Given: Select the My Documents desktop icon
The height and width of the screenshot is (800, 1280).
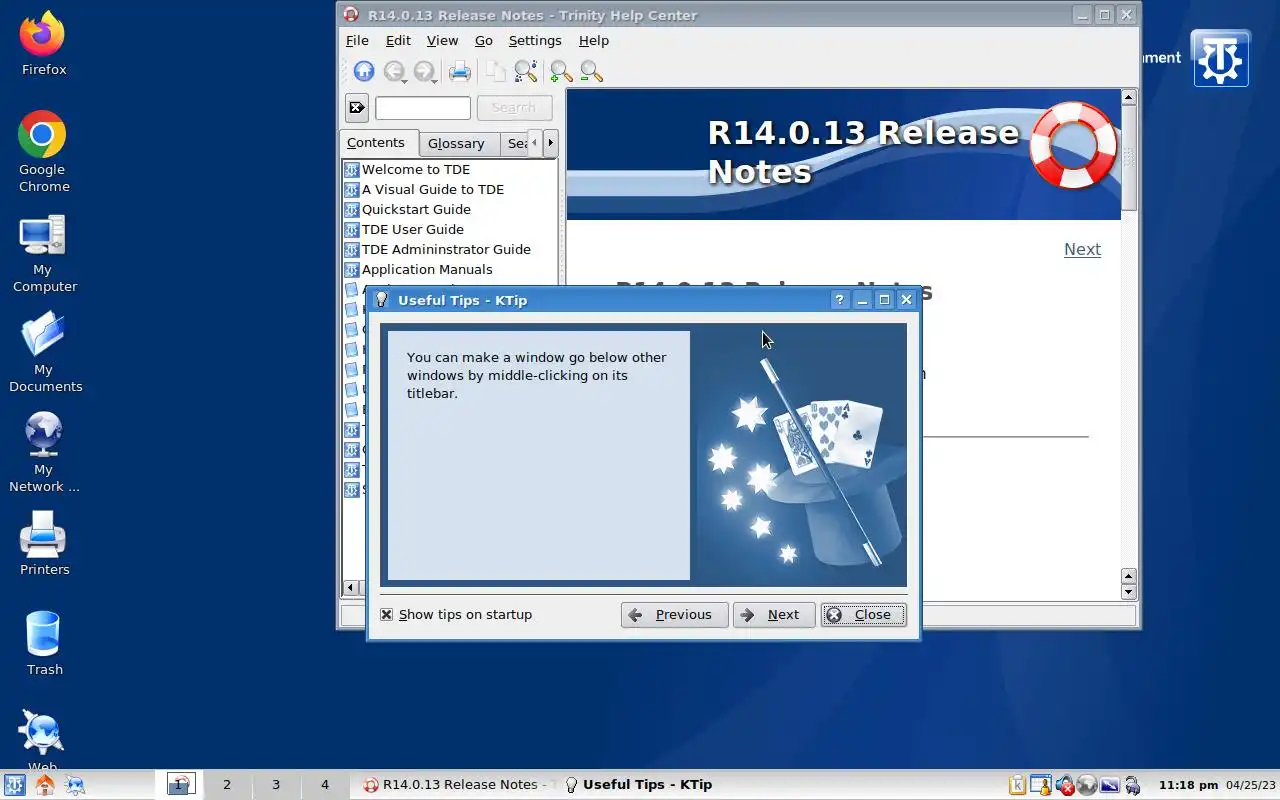Looking at the screenshot, I should [44, 352].
